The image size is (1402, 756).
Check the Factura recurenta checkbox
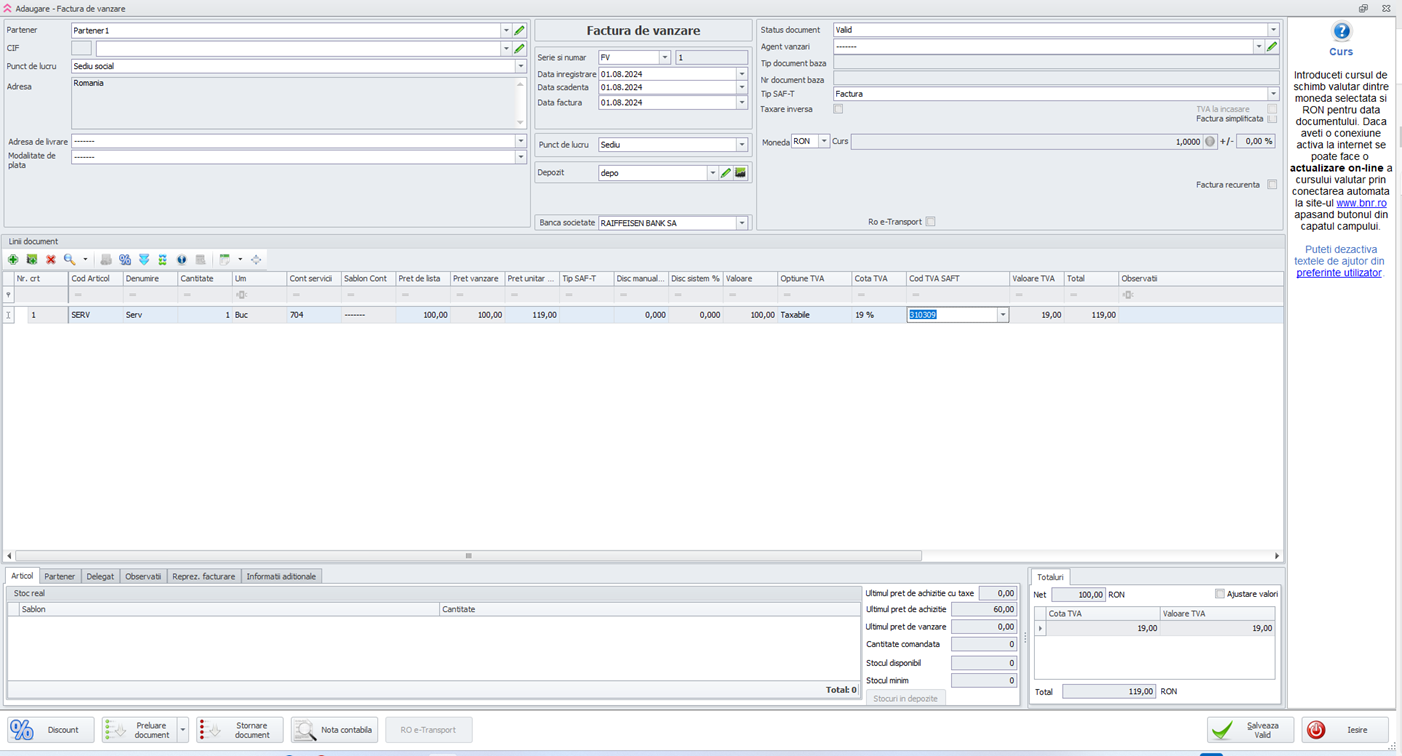1272,185
